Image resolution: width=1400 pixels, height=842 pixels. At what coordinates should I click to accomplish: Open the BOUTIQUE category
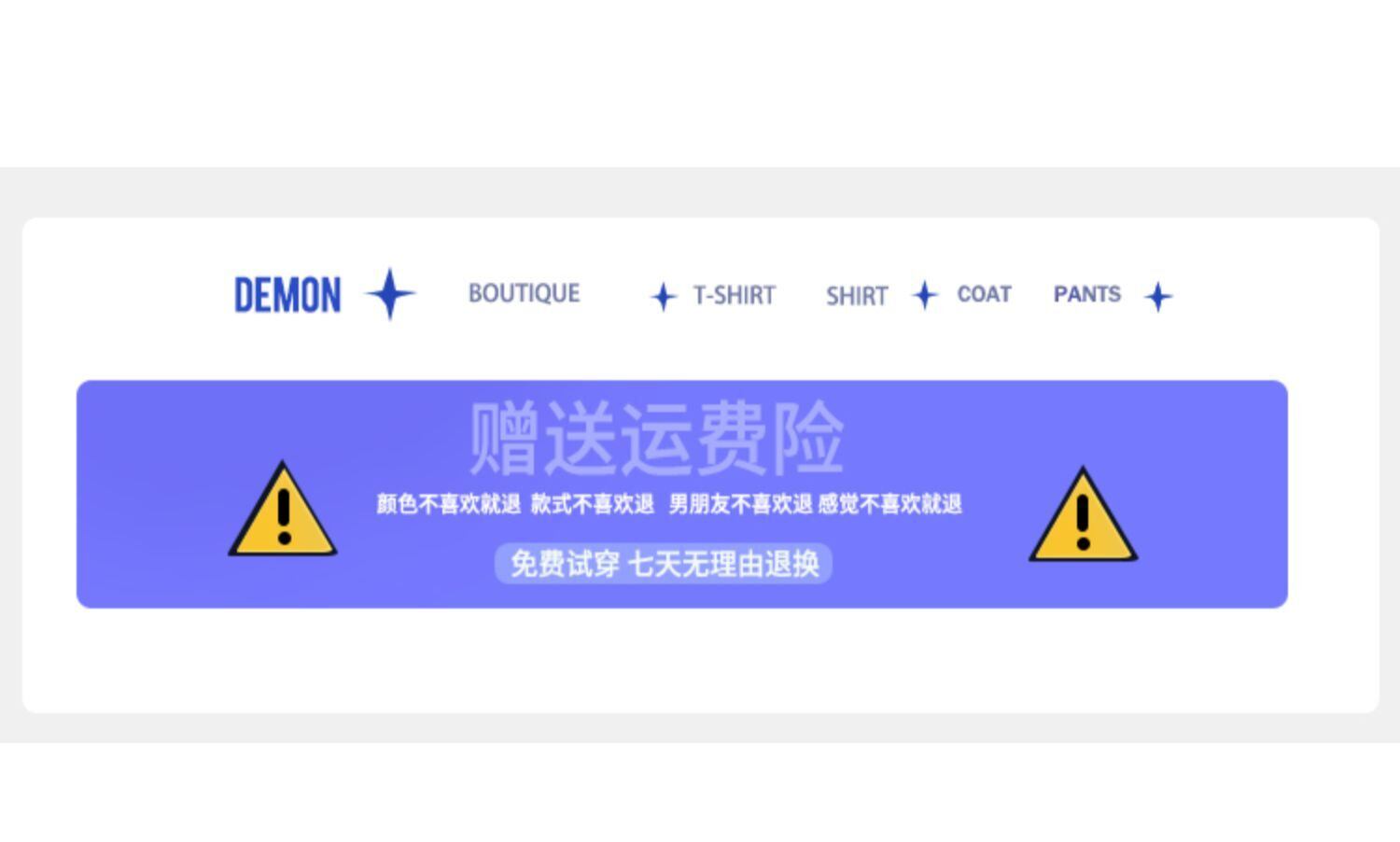pyautogui.click(x=524, y=293)
